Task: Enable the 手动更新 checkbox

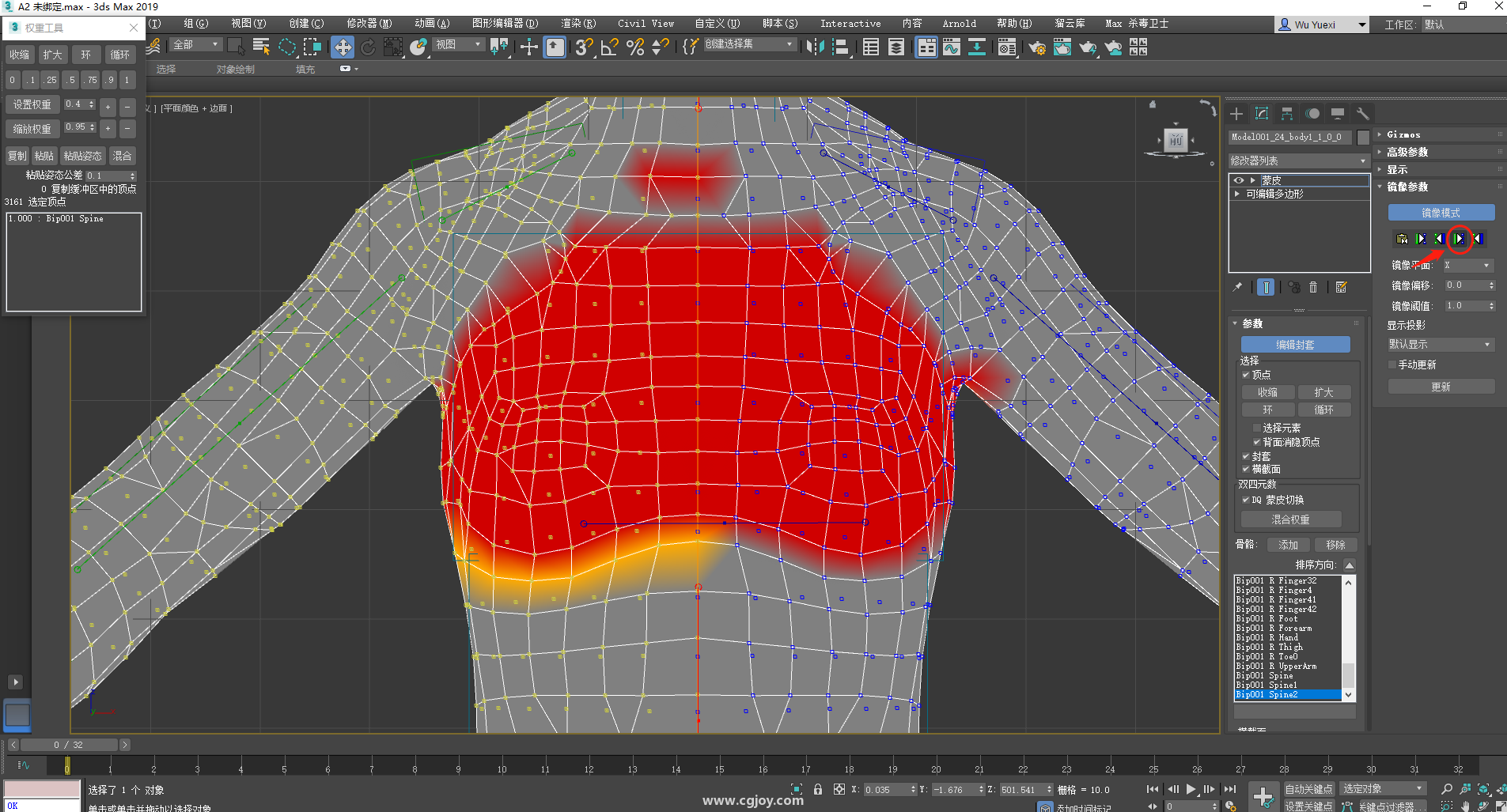Action: [x=1392, y=364]
